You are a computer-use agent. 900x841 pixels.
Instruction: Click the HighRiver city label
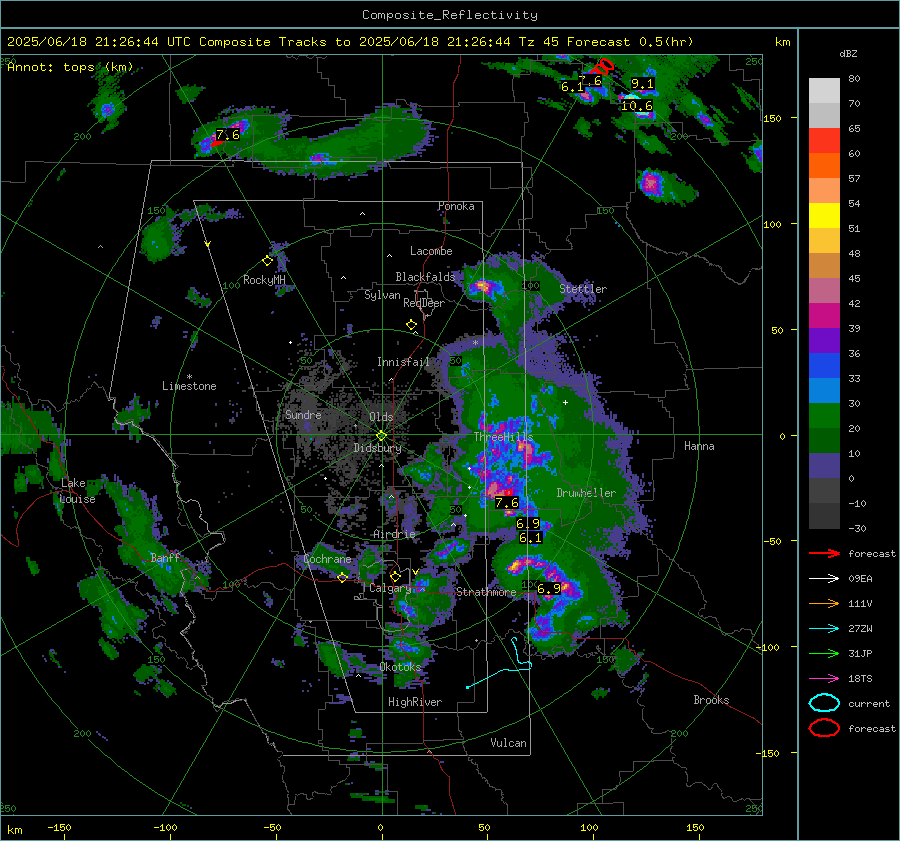415,702
